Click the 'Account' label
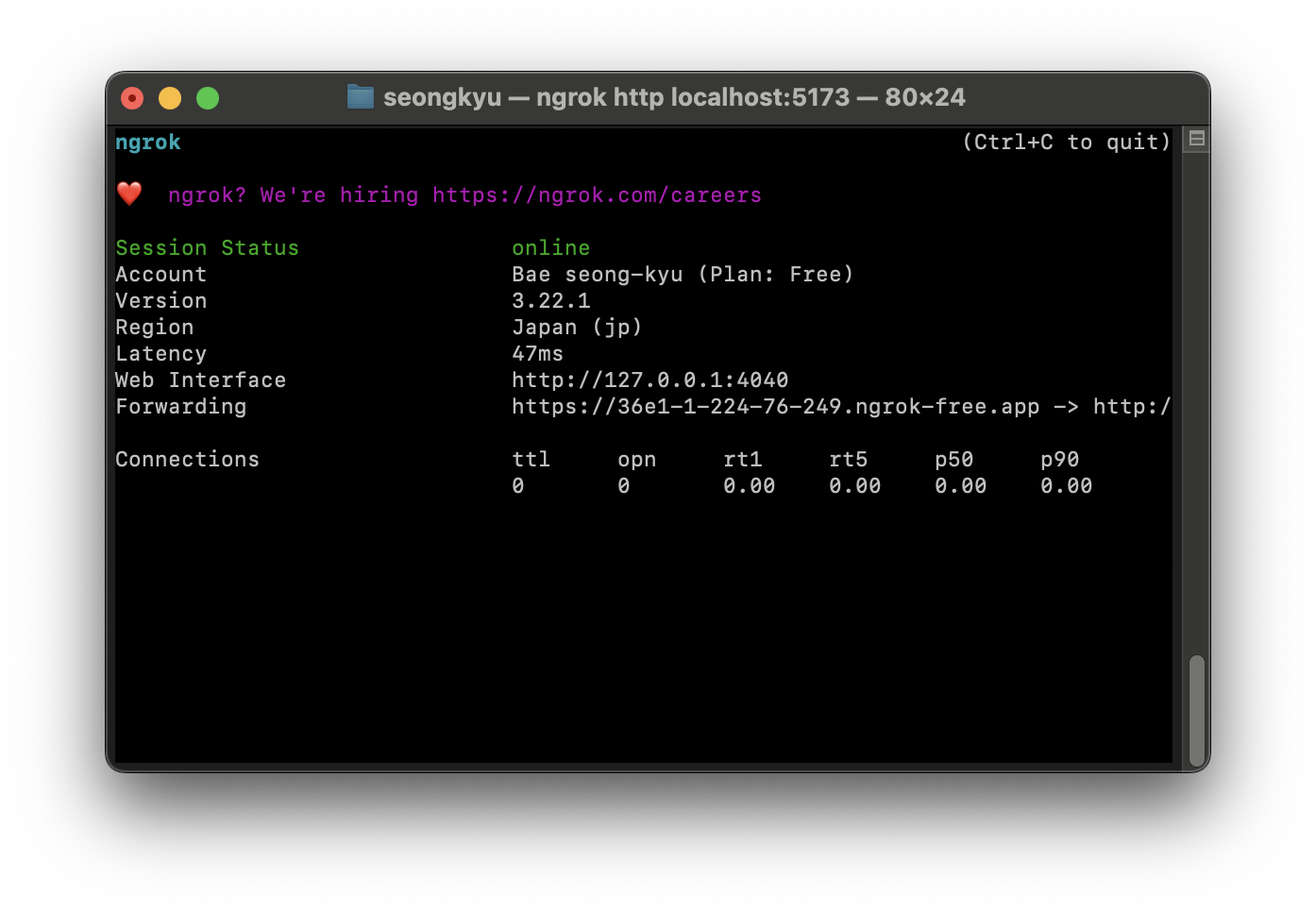This screenshot has height=912, width=1316. tap(160, 275)
